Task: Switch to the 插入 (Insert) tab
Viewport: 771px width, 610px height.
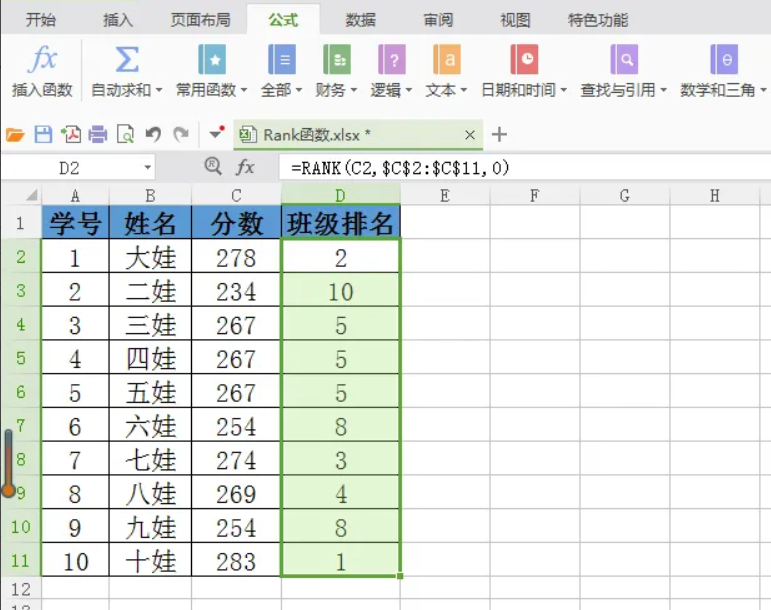Action: click(118, 20)
